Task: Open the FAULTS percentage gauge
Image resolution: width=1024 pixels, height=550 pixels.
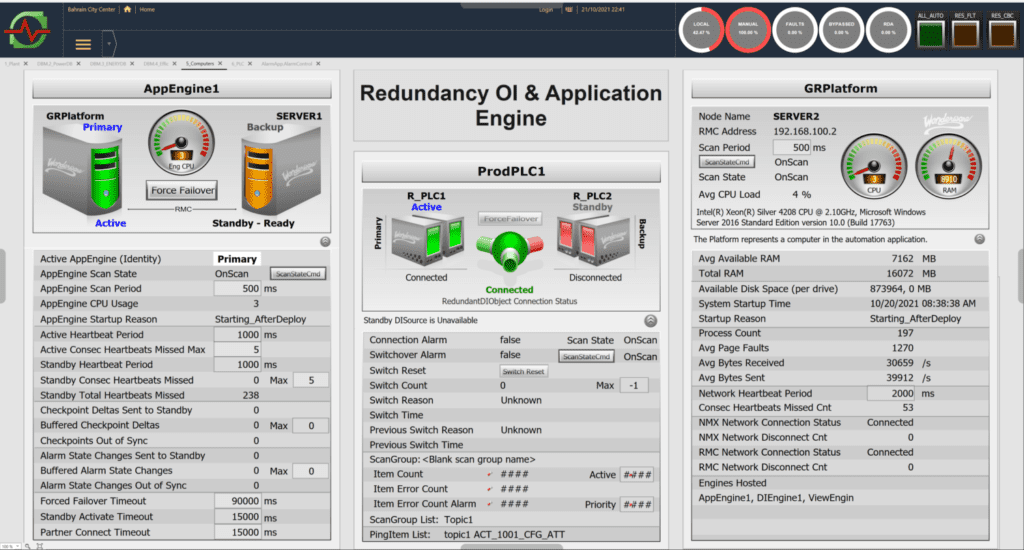Action: pyautogui.click(x=795, y=29)
